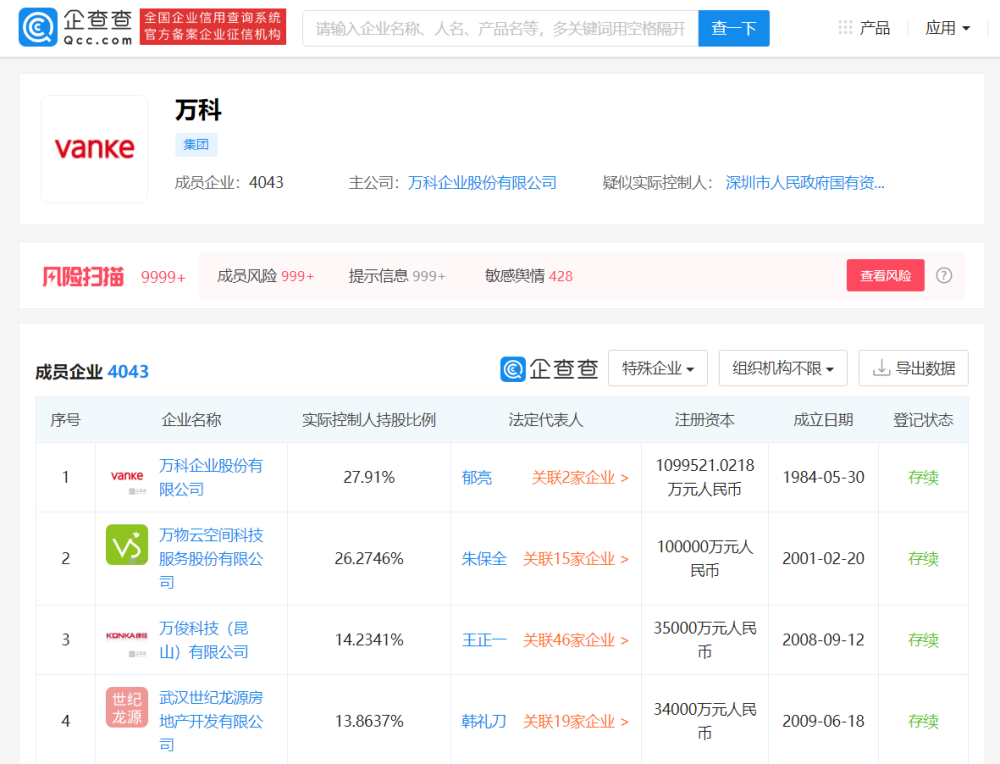Focus the company name search field
Viewport: 1000px width, 764px height.
click(x=501, y=28)
